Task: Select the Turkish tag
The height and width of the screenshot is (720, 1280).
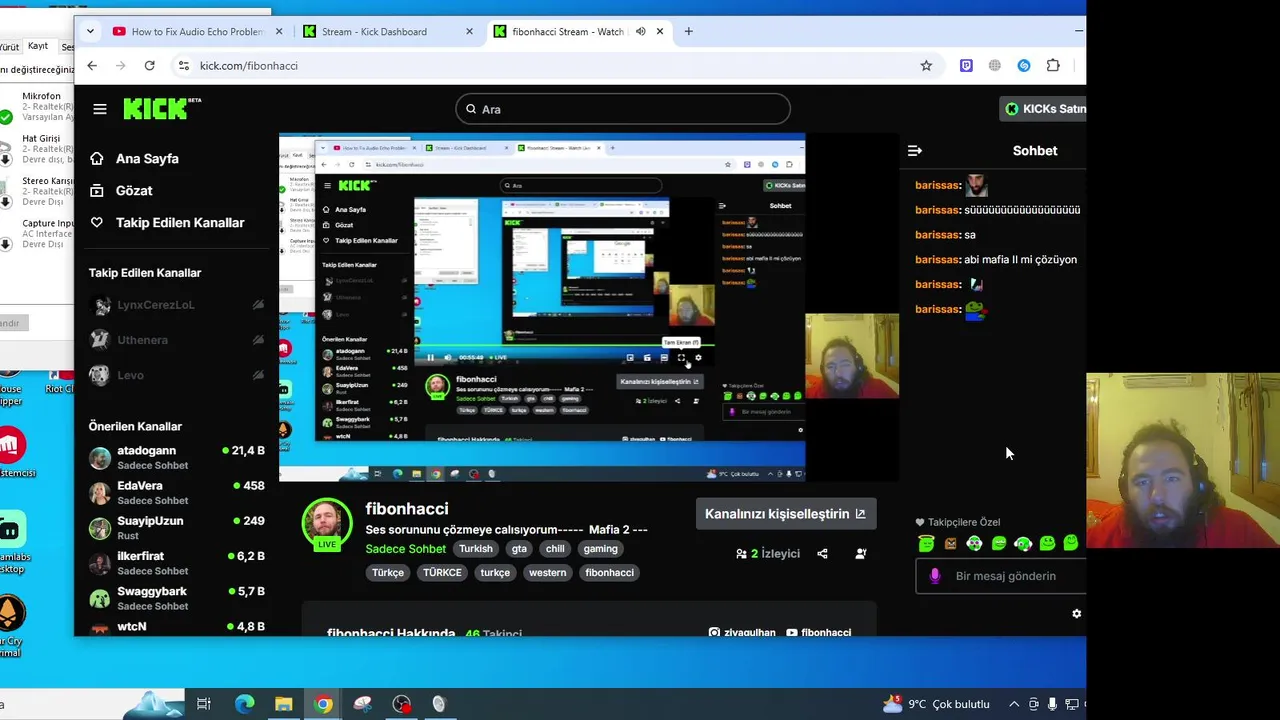Action: (476, 549)
